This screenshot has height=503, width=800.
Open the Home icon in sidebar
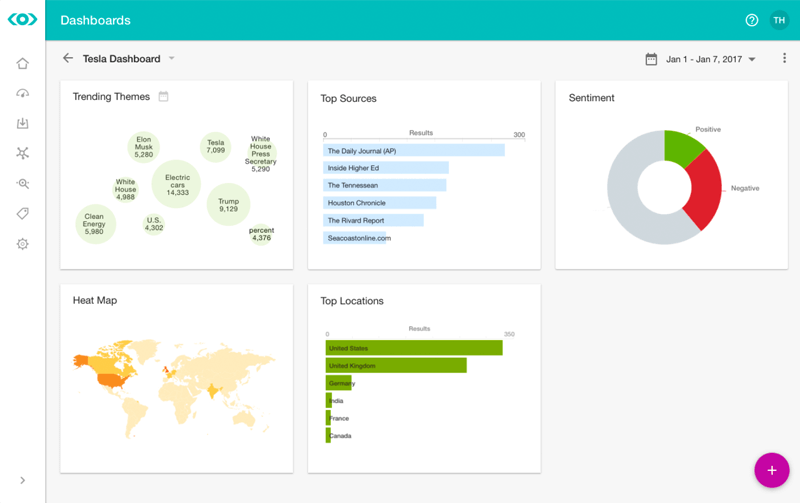[x=22, y=63]
